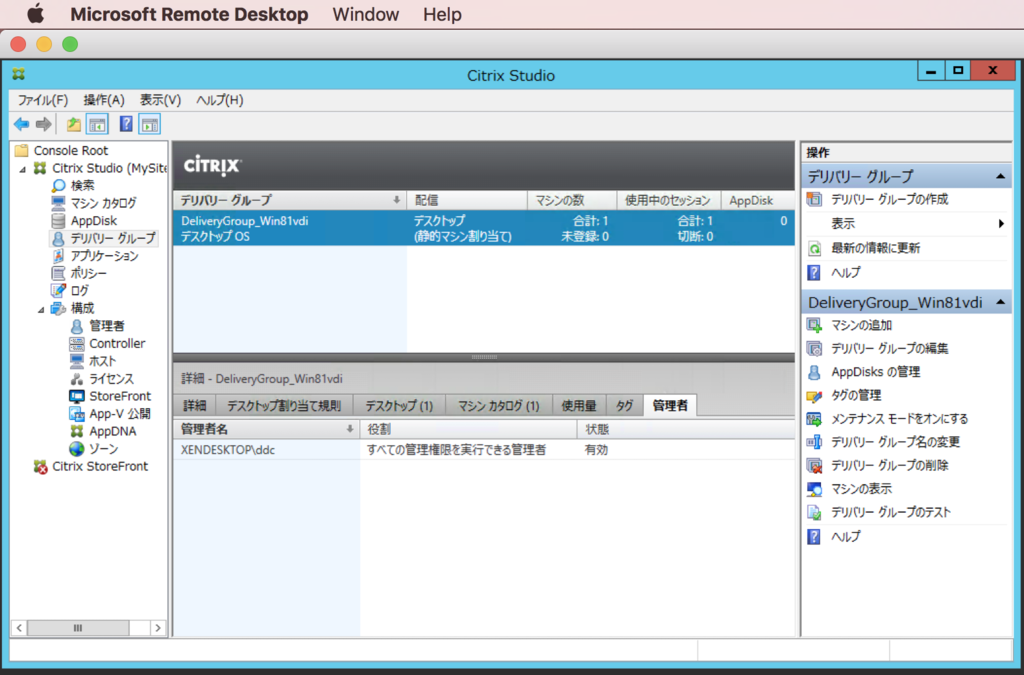Click the toolbar Forward arrow icon
This screenshot has height=675, width=1024.
pos(44,124)
